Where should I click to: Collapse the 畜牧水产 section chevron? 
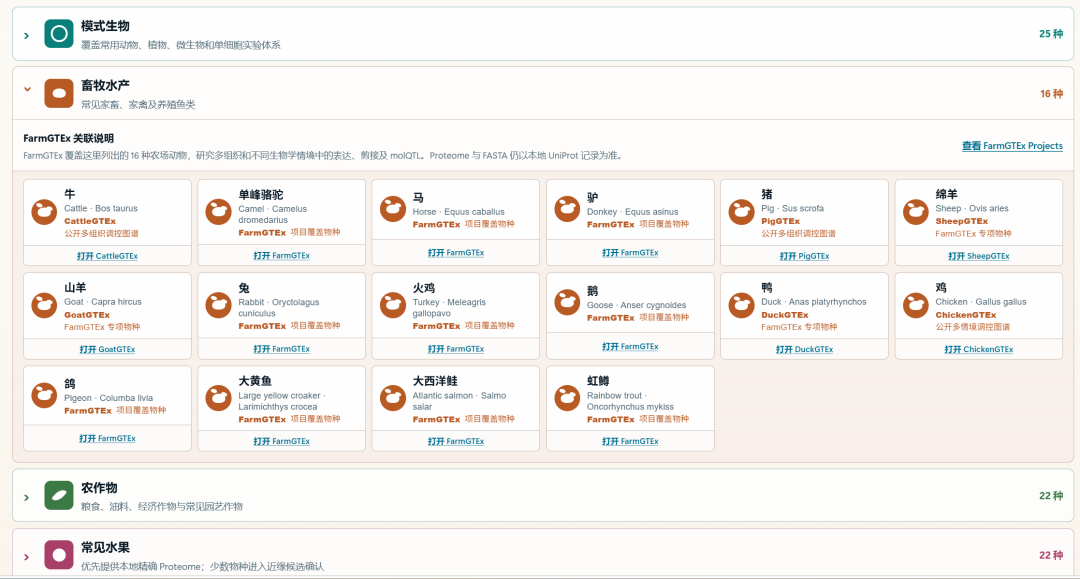click(28, 89)
